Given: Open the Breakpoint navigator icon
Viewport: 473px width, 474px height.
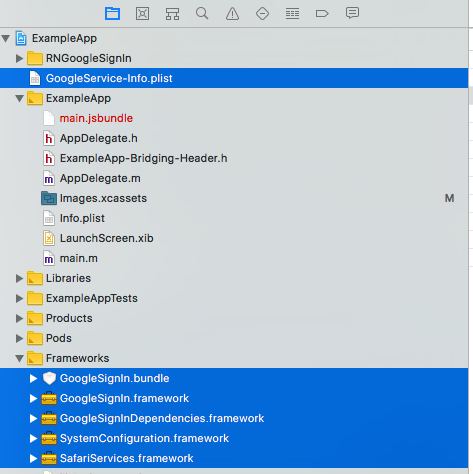Looking at the screenshot, I should (322, 14).
